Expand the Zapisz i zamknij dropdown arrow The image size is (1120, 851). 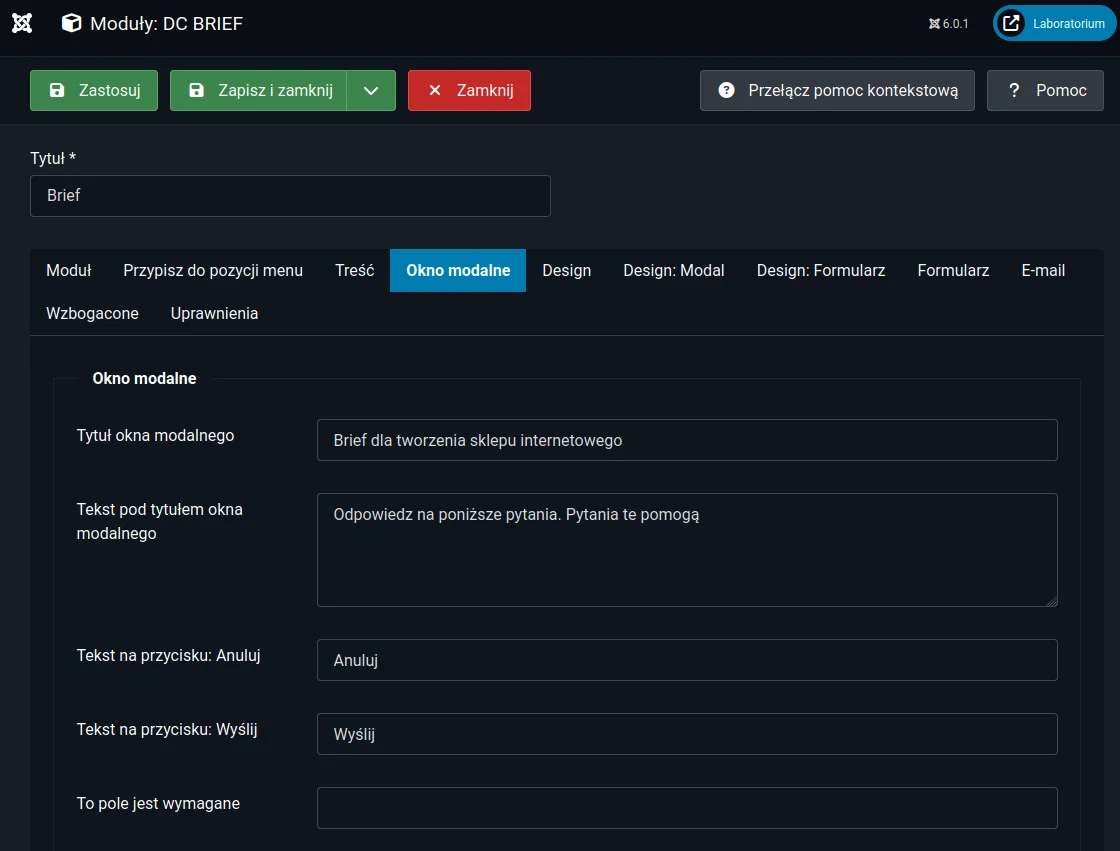click(371, 90)
